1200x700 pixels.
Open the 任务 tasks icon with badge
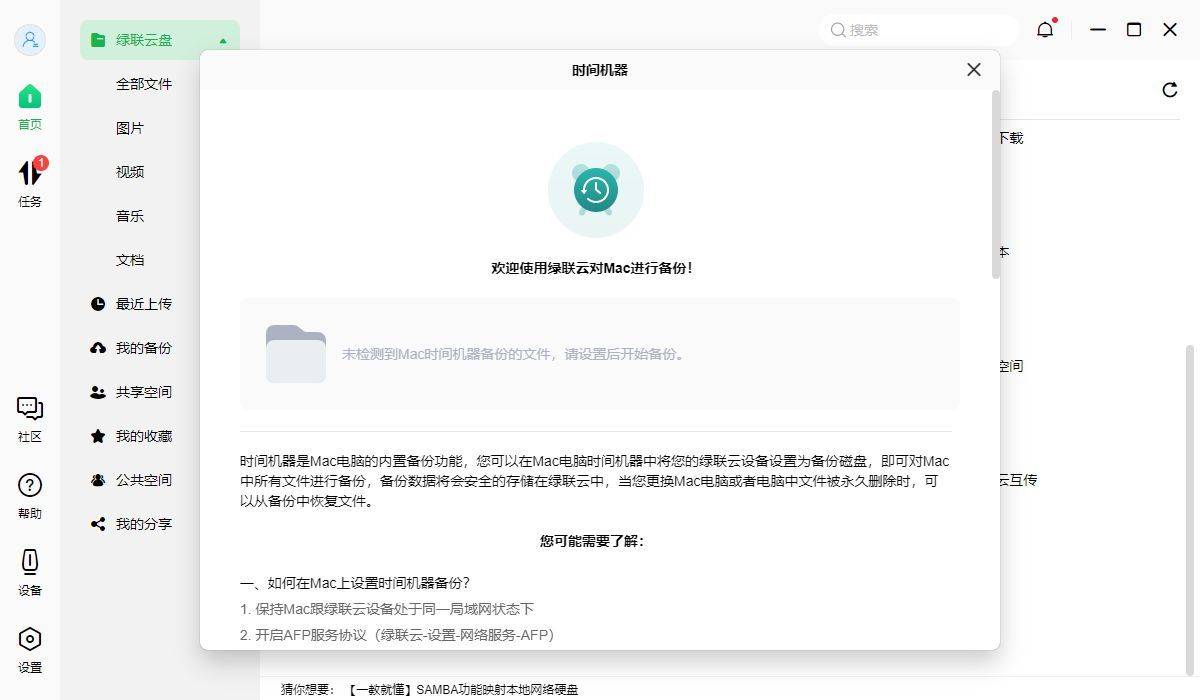(x=30, y=172)
